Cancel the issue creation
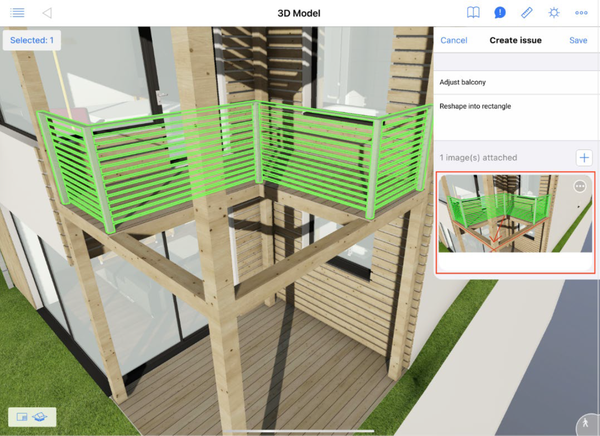This screenshot has width=600, height=436. tap(453, 40)
